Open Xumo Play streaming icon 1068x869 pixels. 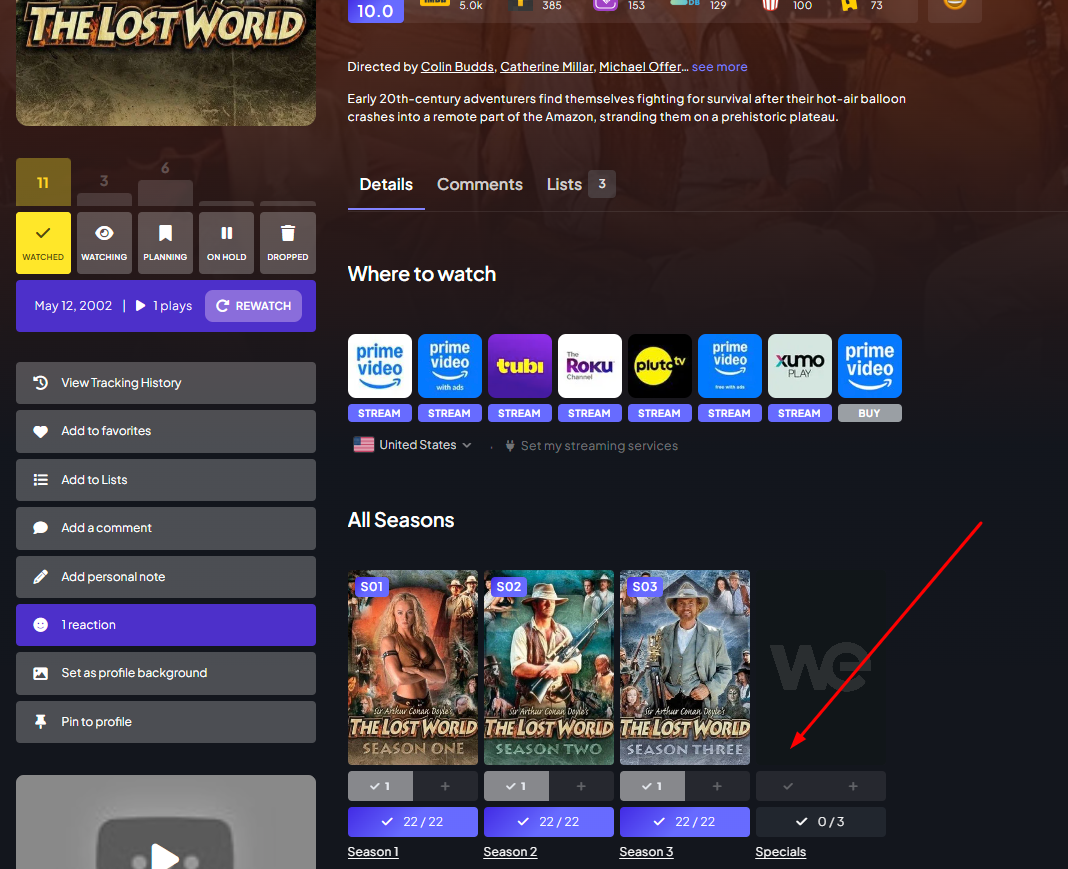click(800, 366)
